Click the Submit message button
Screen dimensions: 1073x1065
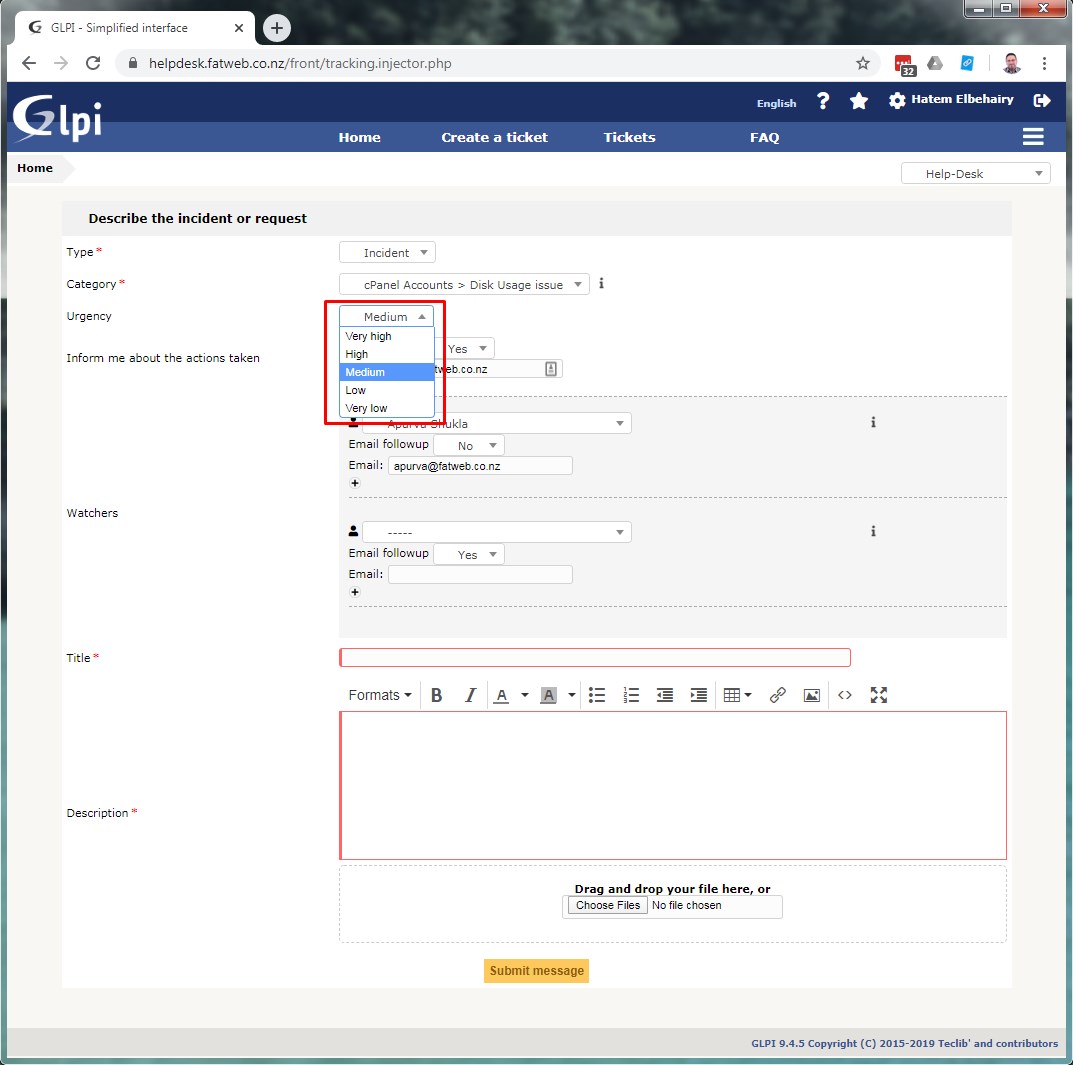pyautogui.click(x=536, y=971)
